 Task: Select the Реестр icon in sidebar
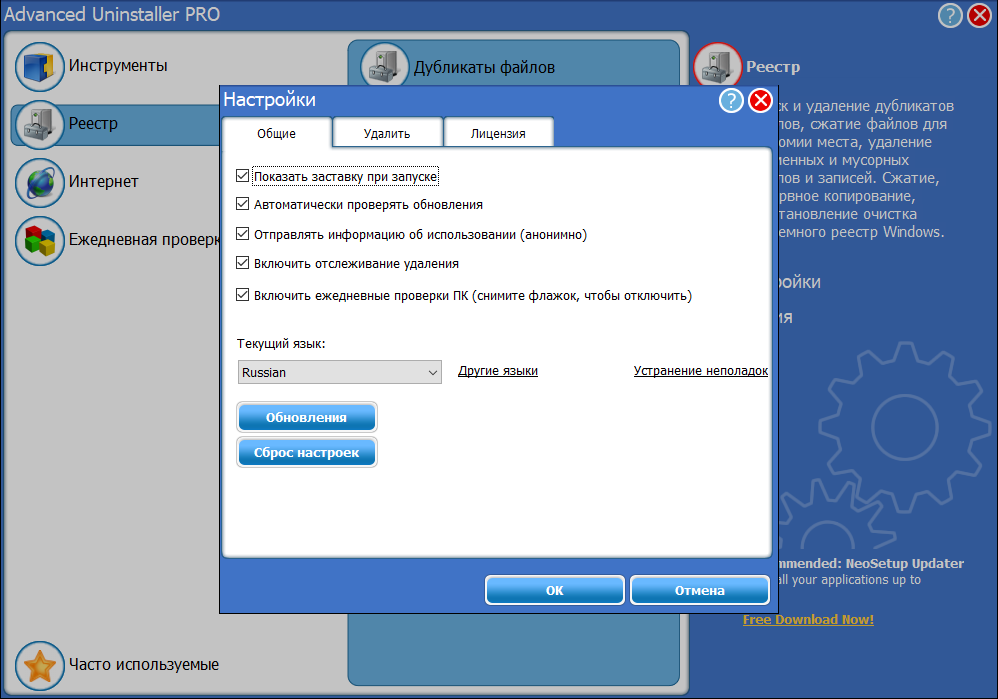point(39,124)
